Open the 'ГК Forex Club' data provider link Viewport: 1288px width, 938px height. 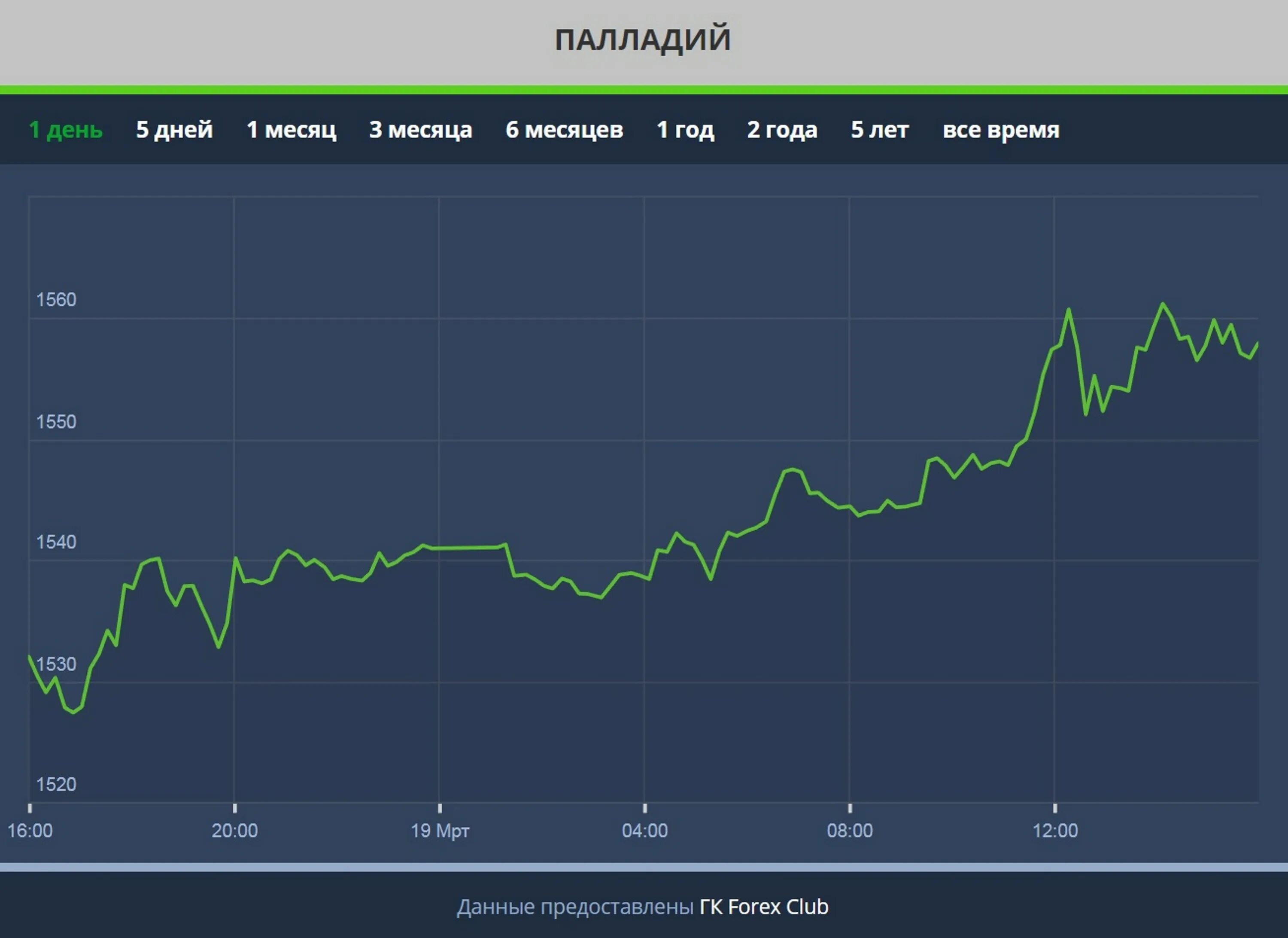pyautogui.click(x=764, y=907)
